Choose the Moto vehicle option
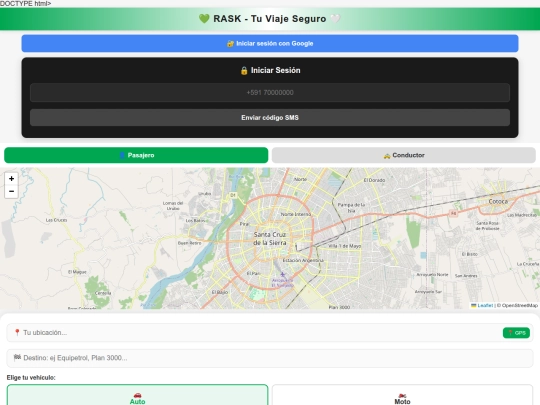540x405 pixels. pyautogui.click(x=402, y=396)
